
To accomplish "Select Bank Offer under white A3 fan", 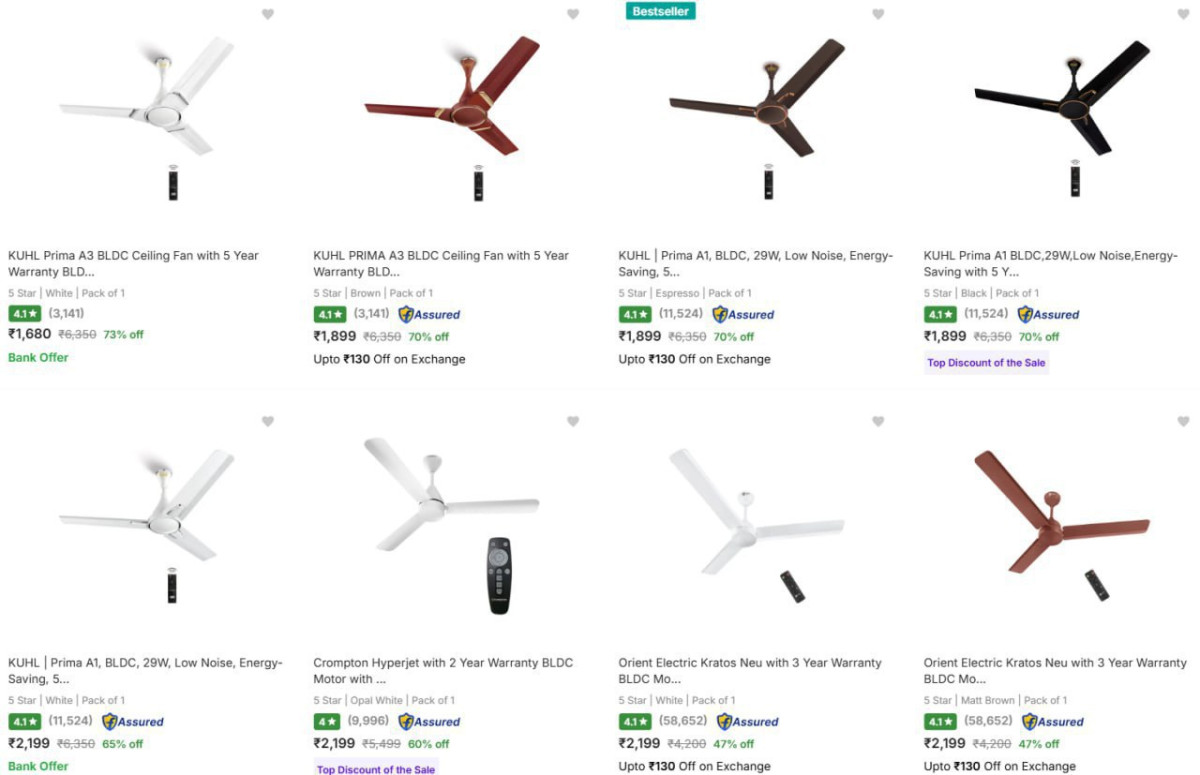I will 38,357.
